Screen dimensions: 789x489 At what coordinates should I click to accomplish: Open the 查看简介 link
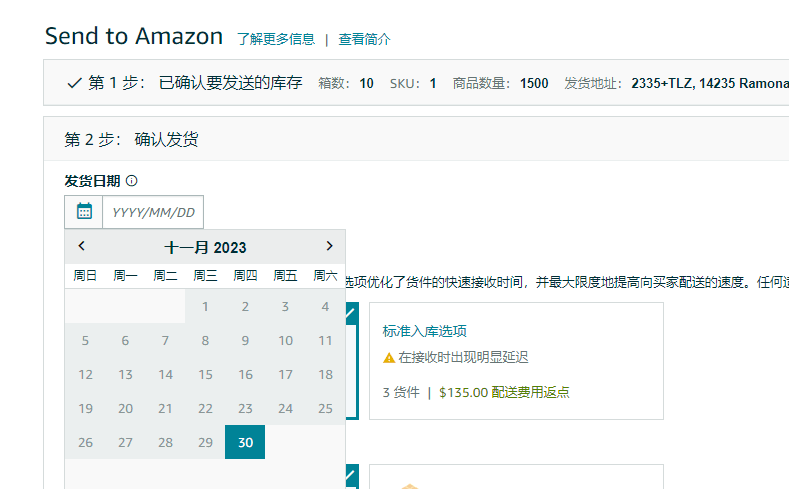(x=364, y=39)
